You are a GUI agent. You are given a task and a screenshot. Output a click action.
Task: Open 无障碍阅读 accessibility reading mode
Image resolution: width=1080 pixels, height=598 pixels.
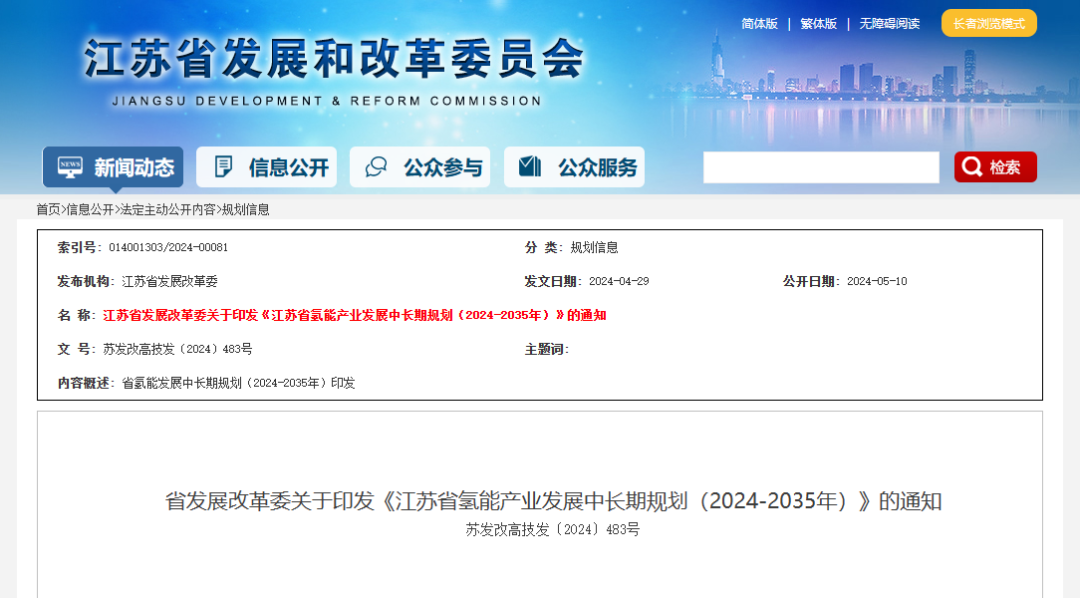point(889,23)
